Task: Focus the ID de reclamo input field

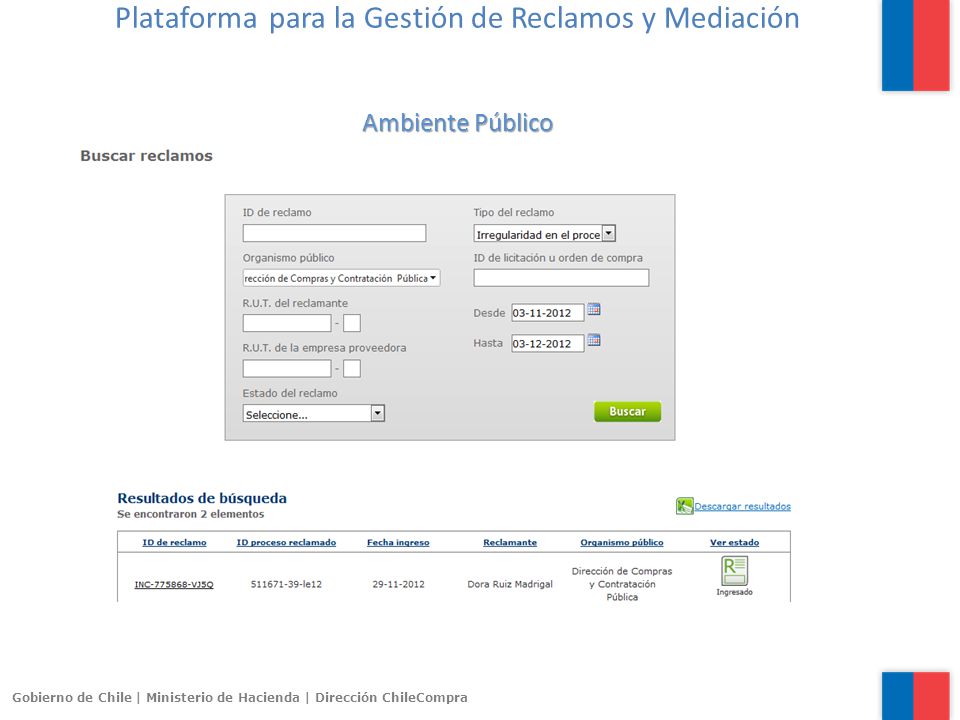Action: click(334, 233)
